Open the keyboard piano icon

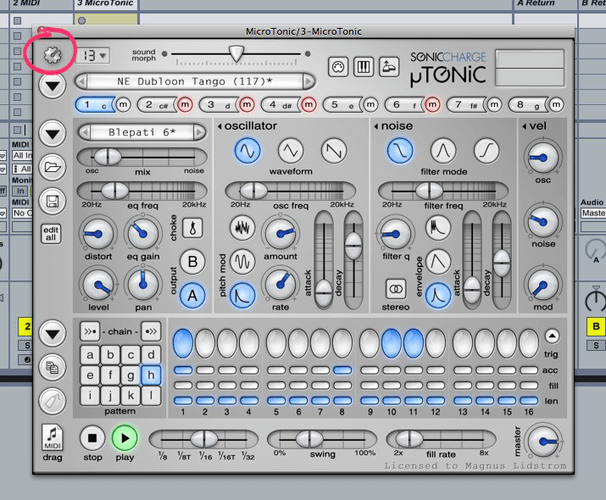pyautogui.click(x=363, y=67)
